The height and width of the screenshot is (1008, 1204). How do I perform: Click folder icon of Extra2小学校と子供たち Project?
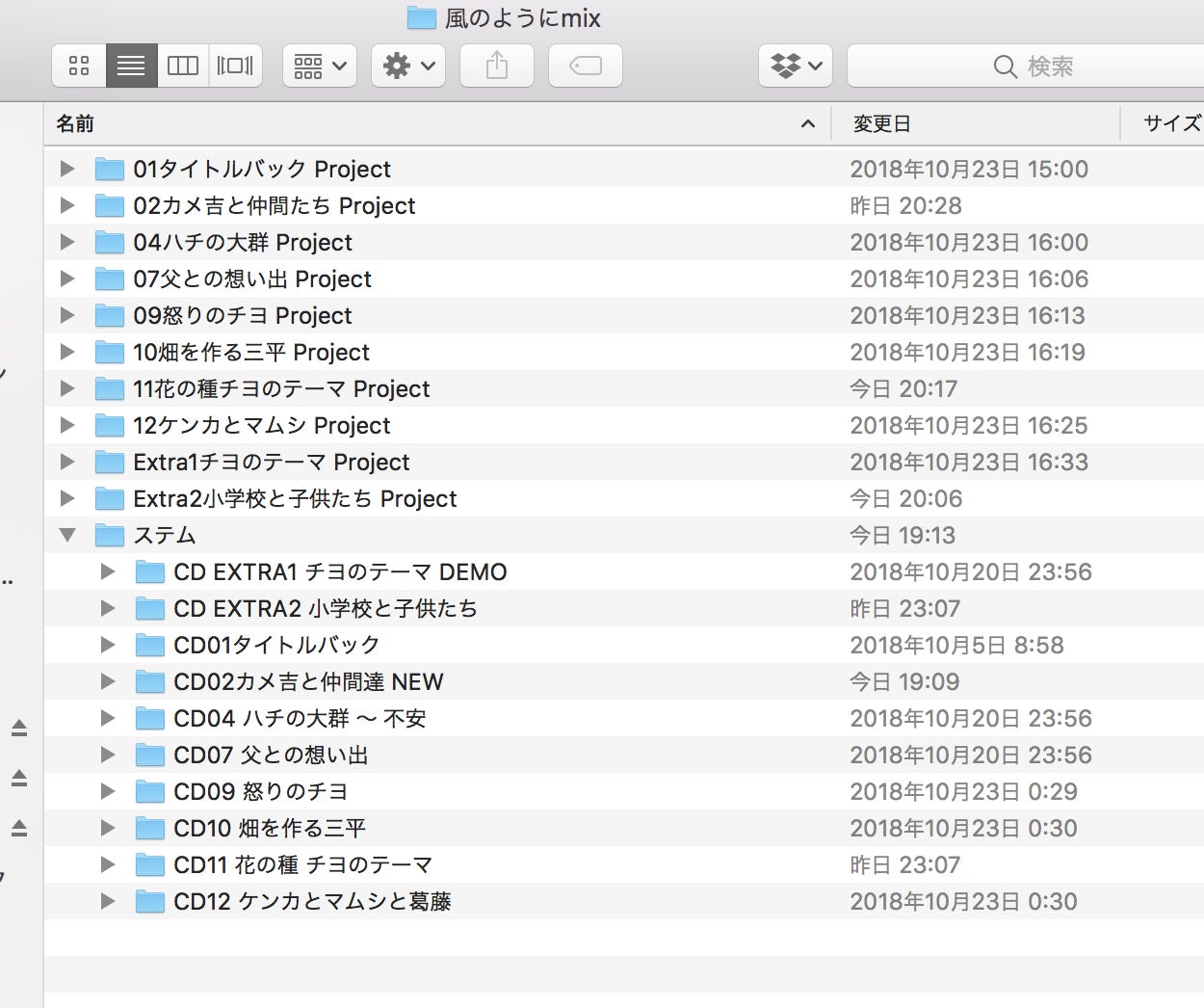110,498
